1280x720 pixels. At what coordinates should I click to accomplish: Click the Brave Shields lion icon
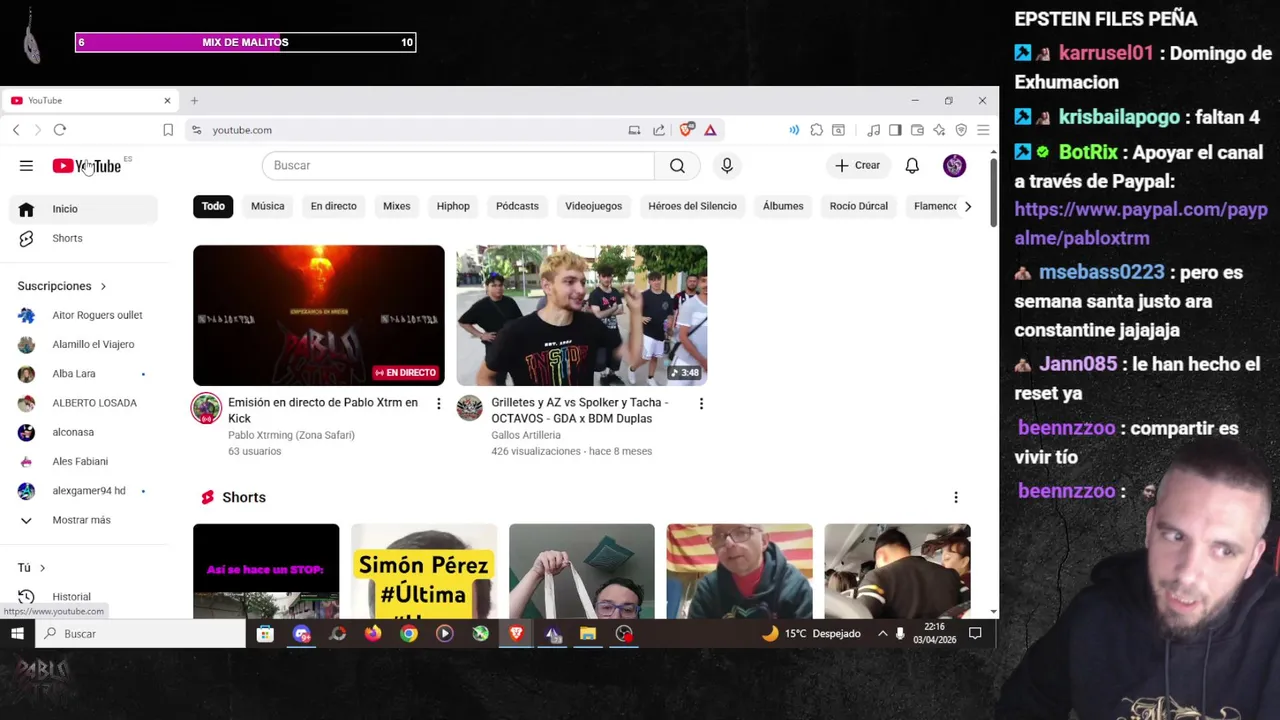click(687, 130)
